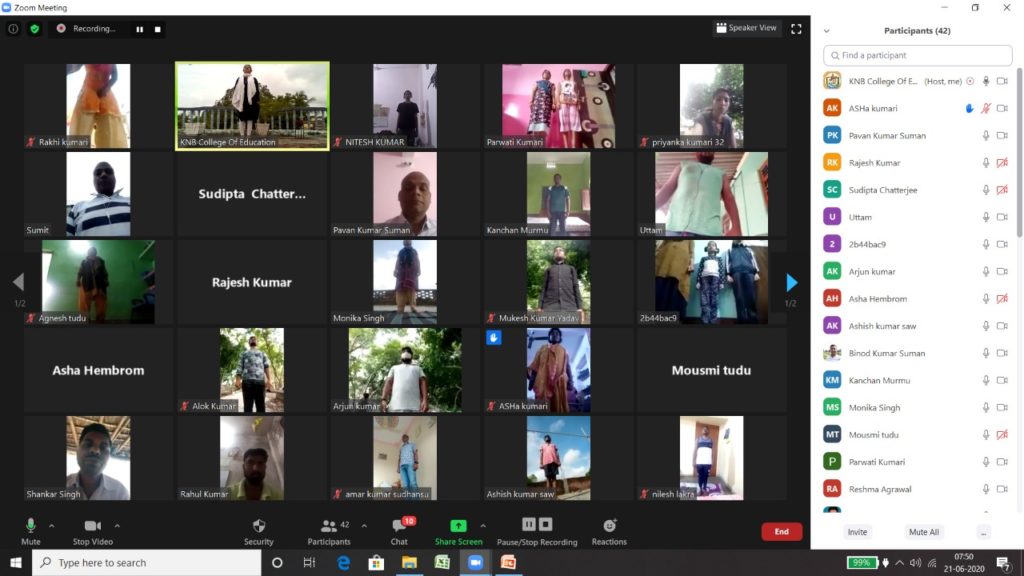The image size is (1024, 576).
Task: Click the meeting info icon
Action: pos(13,29)
